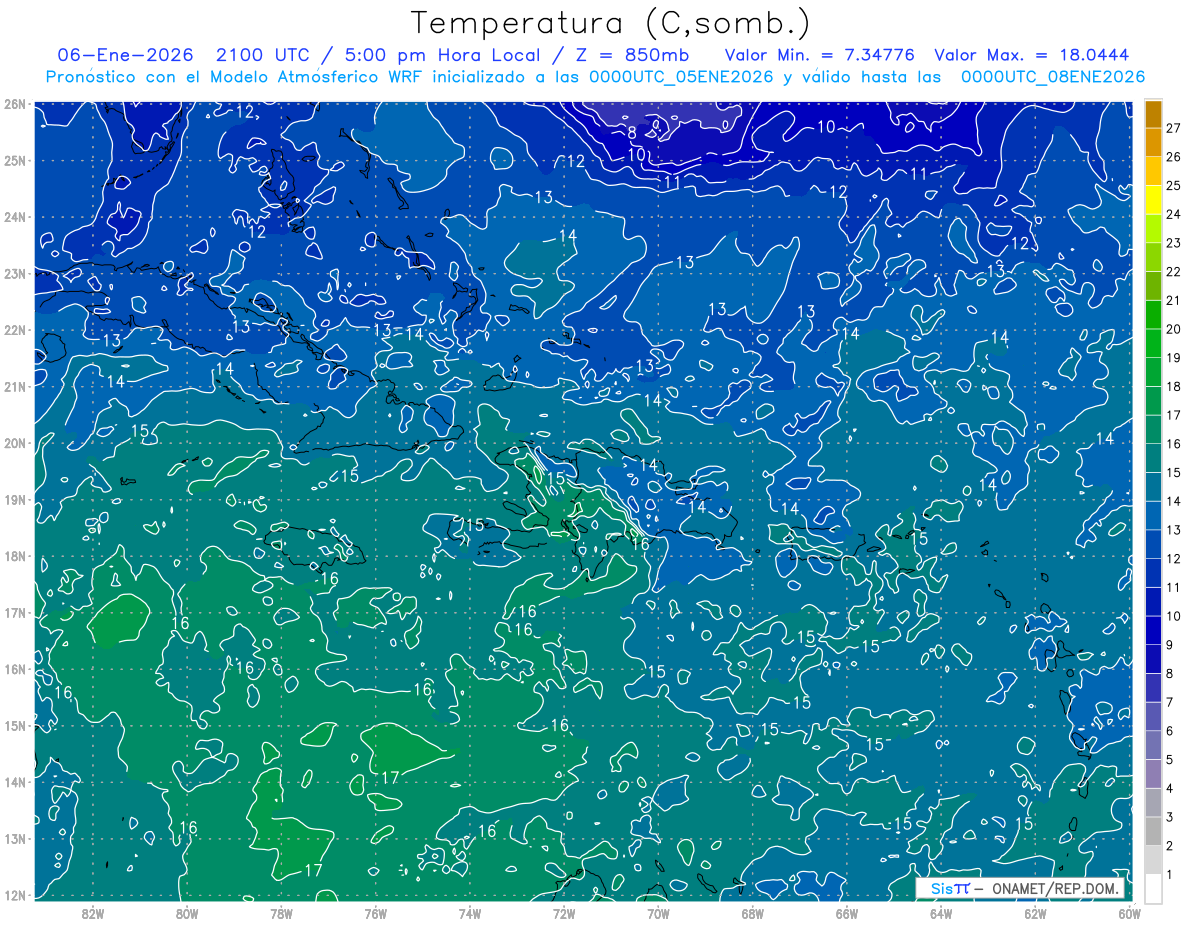The width and height of the screenshot is (1200, 927).
Task: Click the brown swatch above color scale 27
Action: coord(1154,114)
